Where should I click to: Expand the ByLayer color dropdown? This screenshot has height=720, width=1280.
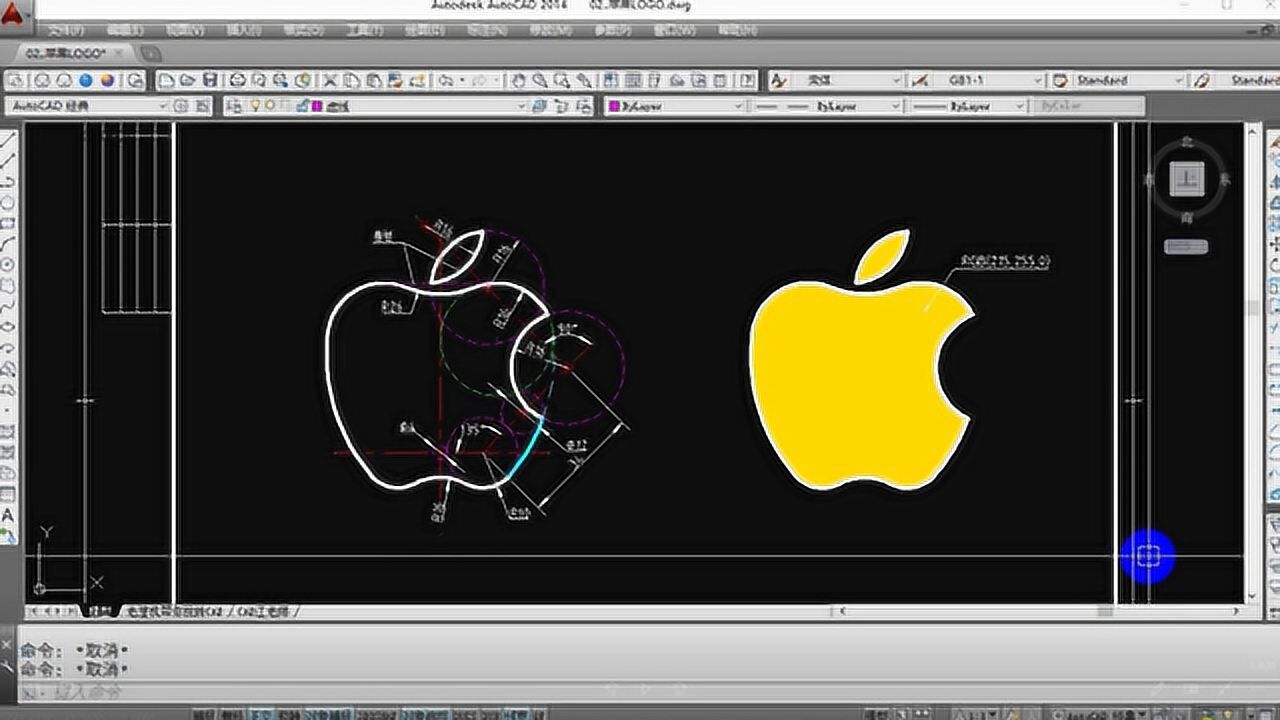(739, 105)
